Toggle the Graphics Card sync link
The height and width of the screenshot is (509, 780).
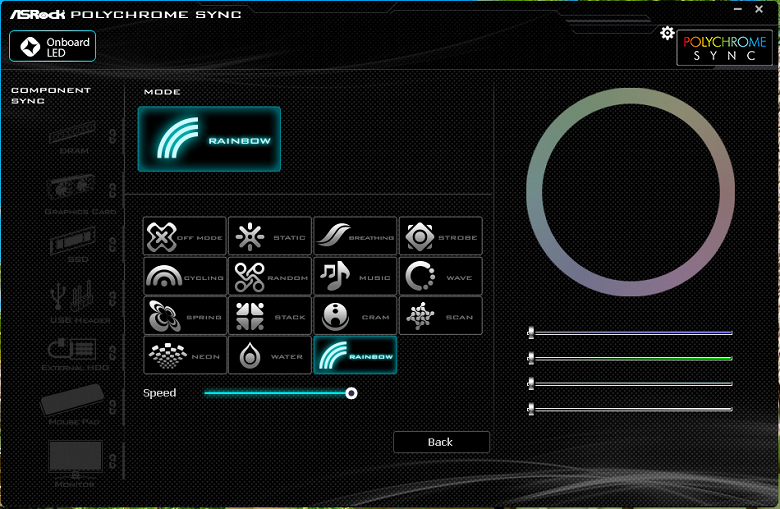pos(112,190)
